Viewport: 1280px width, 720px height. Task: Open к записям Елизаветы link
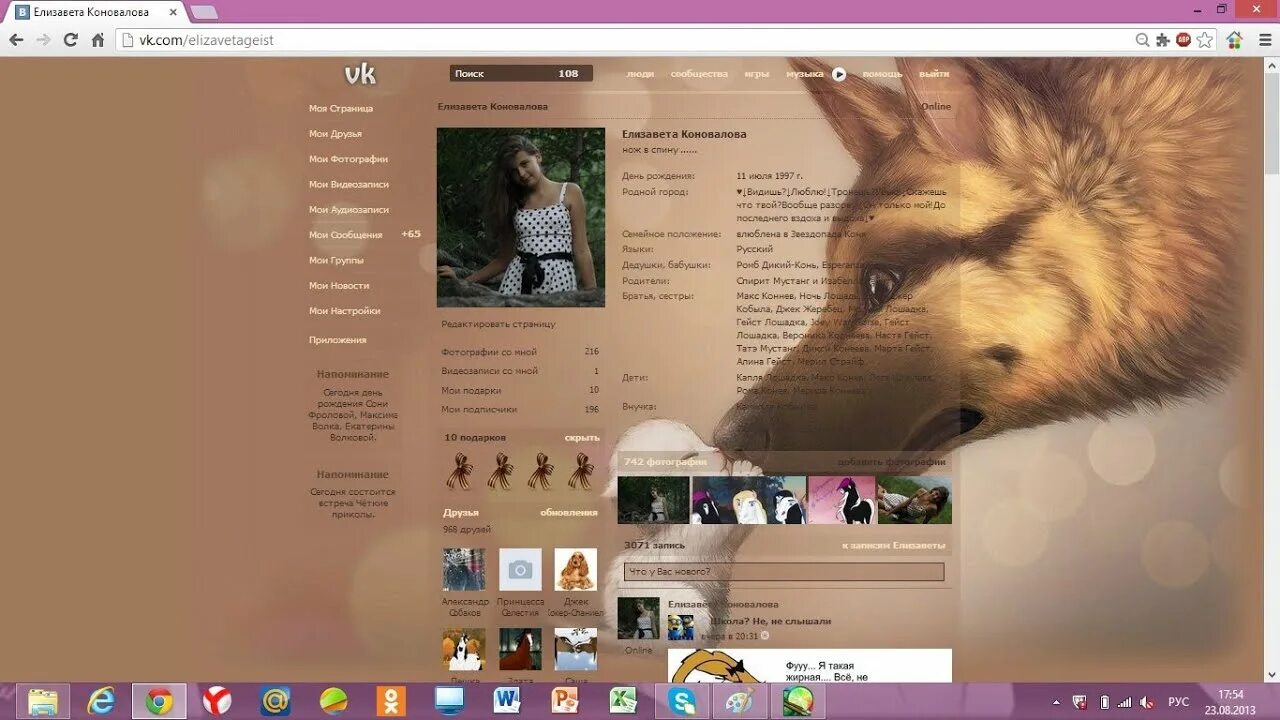coord(894,546)
